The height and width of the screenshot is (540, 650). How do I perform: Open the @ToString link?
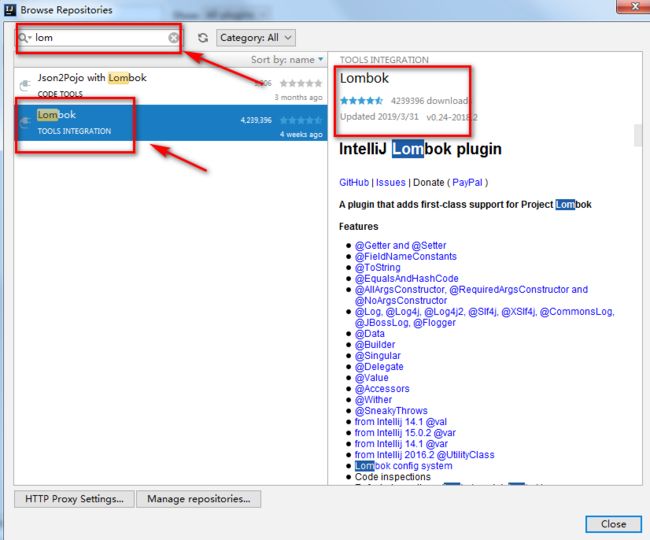pos(378,267)
